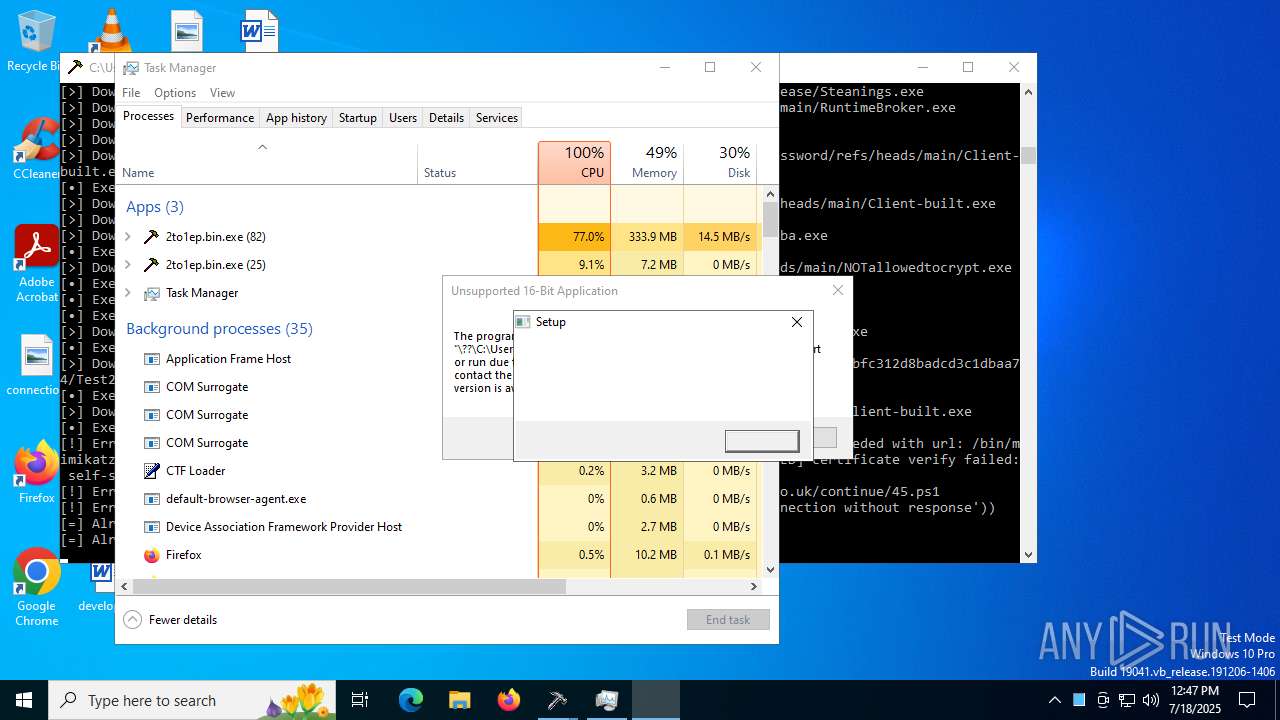The image size is (1280, 720).
Task: Switch to Services tab
Action: point(497,117)
